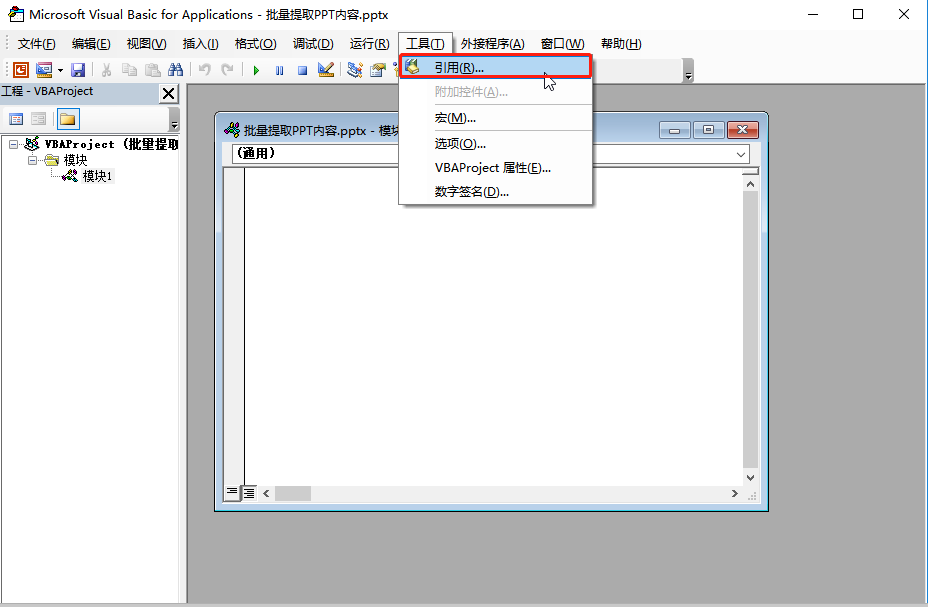Image resolution: width=928 pixels, height=607 pixels.
Task: Click horizontal scrollbar left arrow in code window
Action: [x=266, y=493]
